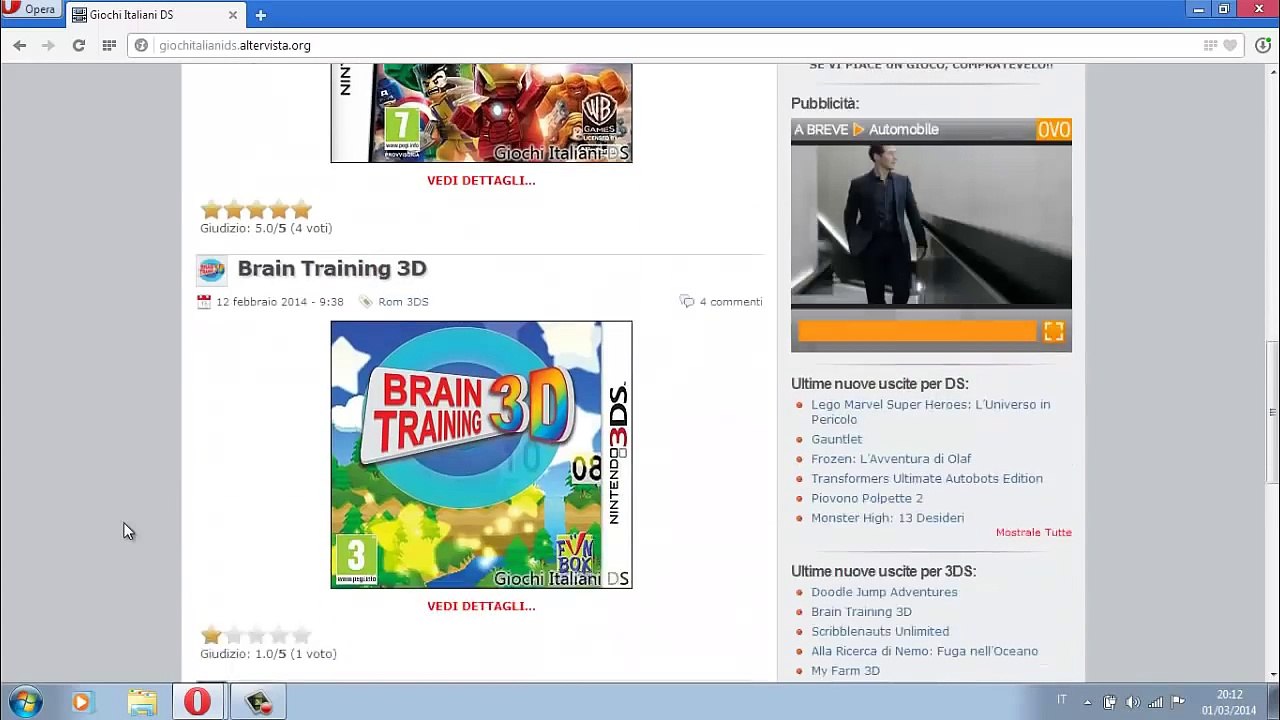This screenshot has height=720, width=1280.
Task: Add page to Stash with heart icon
Action: pyautogui.click(x=1230, y=45)
